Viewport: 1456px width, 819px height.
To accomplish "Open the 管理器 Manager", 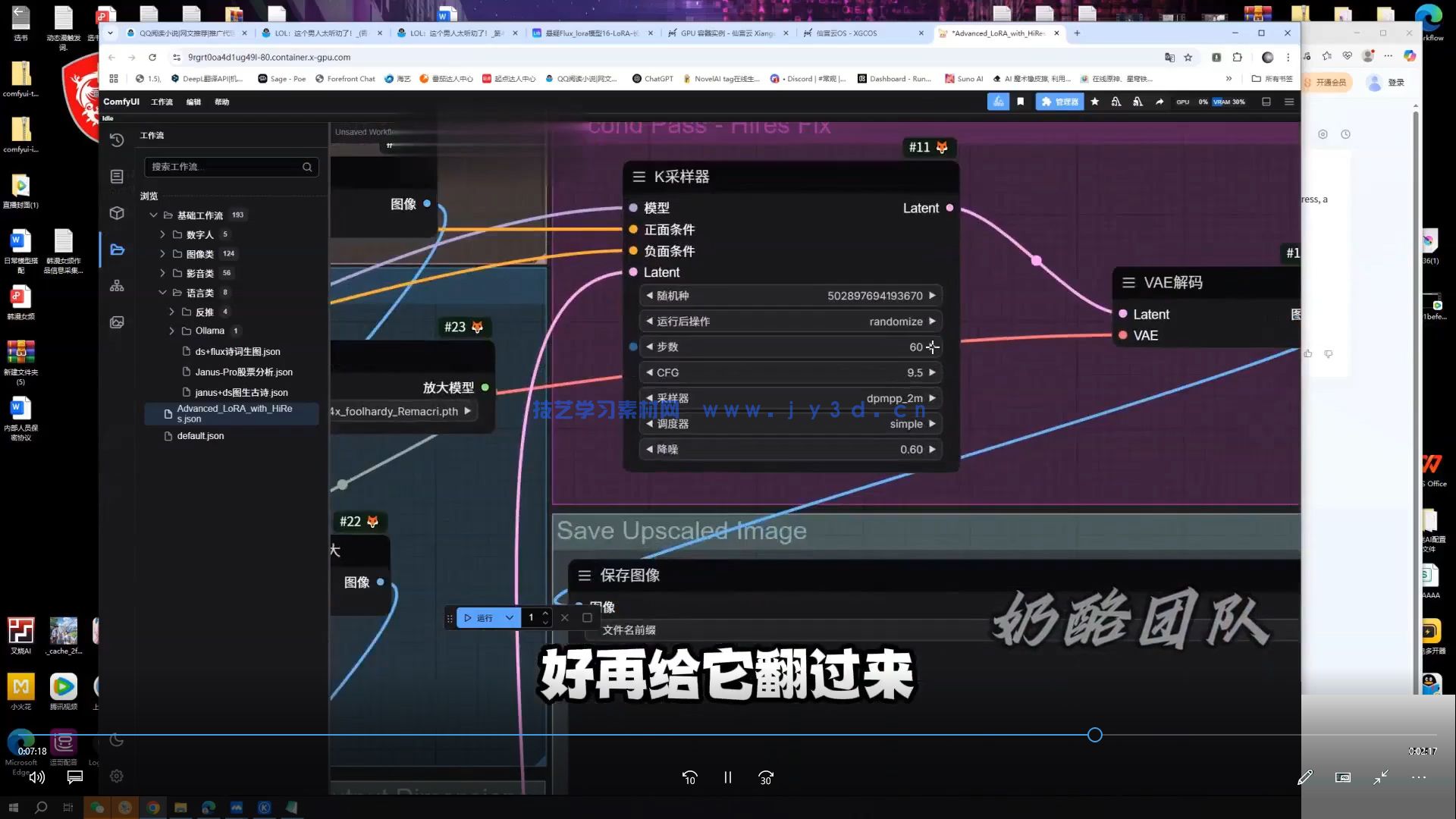I will click(1059, 101).
